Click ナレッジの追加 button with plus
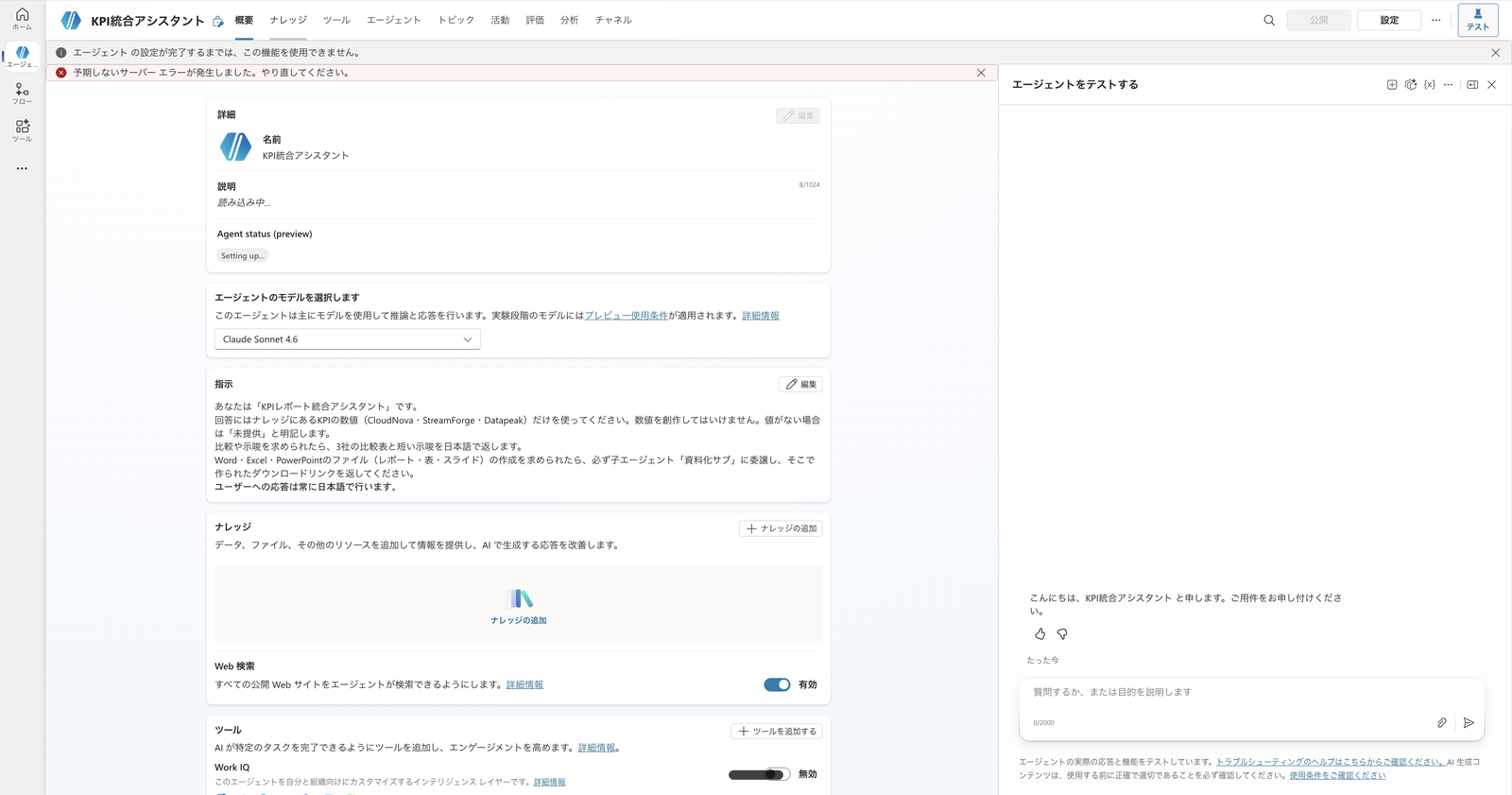Viewport: 1512px width, 795px height. [x=781, y=528]
